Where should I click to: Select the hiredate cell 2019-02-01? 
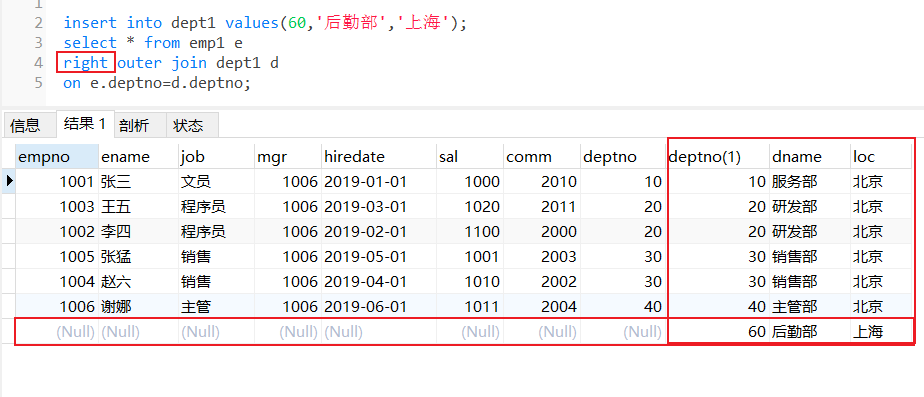[x=378, y=231]
